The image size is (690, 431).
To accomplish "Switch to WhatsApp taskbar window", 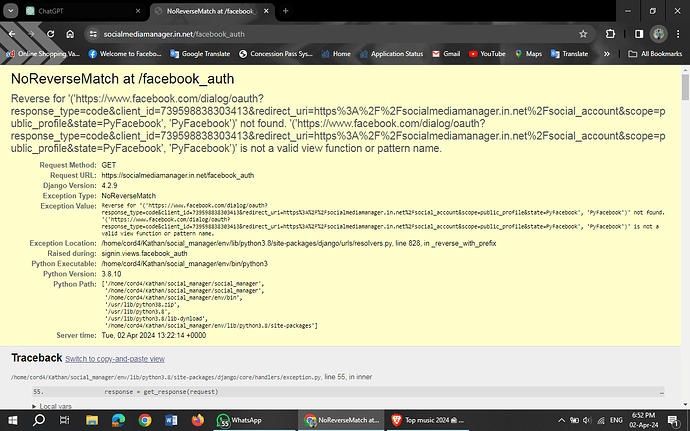I will point(254,420).
